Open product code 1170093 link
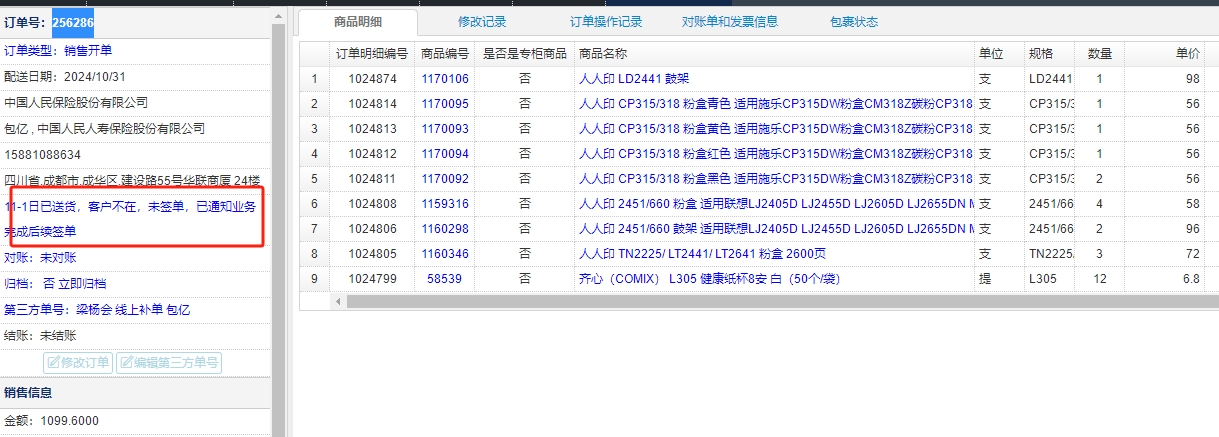1219x437 pixels. (x=445, y=129)
